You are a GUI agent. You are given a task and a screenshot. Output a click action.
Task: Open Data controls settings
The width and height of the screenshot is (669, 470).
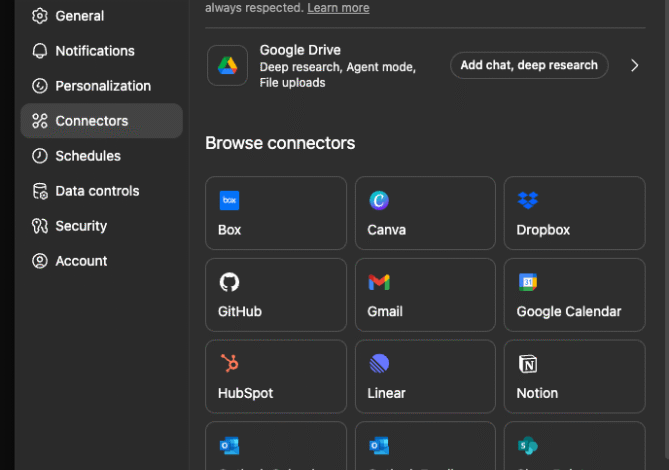(x=97, y=191)
